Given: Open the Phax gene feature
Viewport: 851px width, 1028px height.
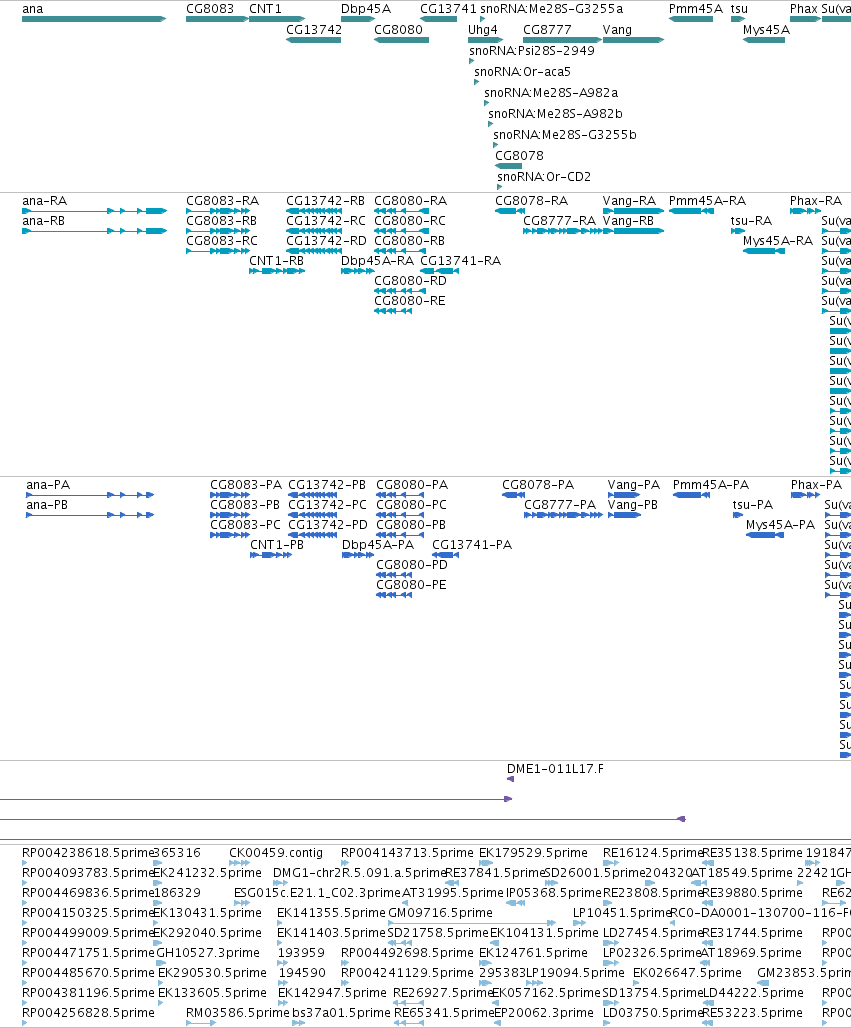Looking at the screenshot, I should pyautogui.click(x=805, y=19).
